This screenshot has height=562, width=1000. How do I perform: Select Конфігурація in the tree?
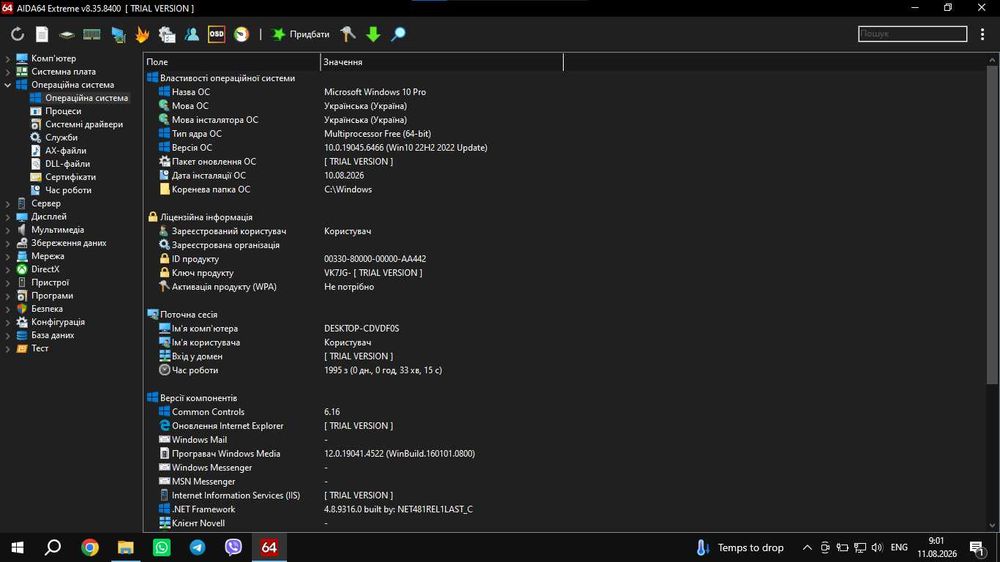tap(57, 322)
